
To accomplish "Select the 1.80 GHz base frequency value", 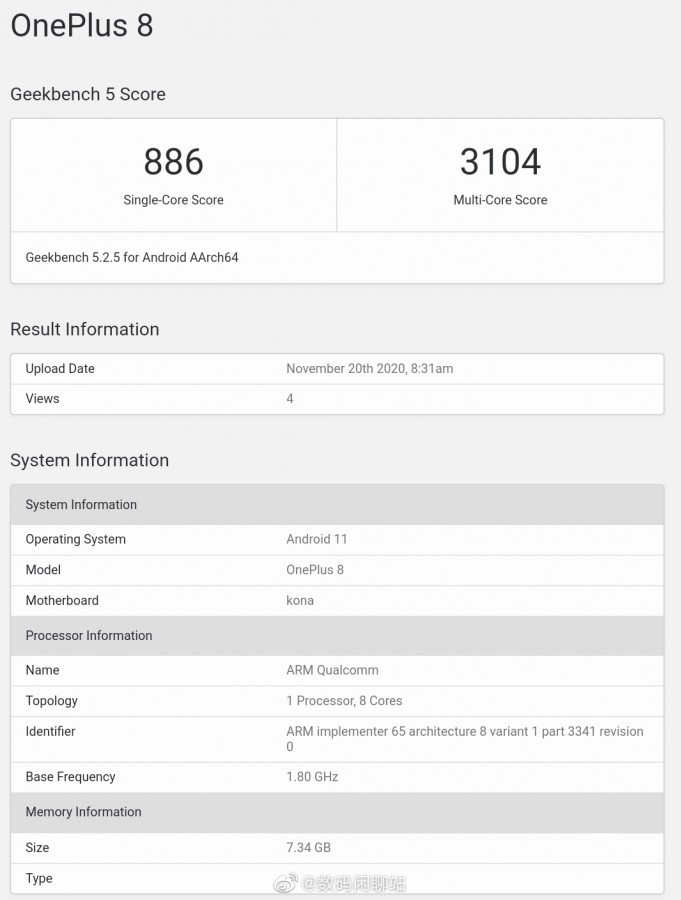I will pyautogui.click(x=312, y=777).
